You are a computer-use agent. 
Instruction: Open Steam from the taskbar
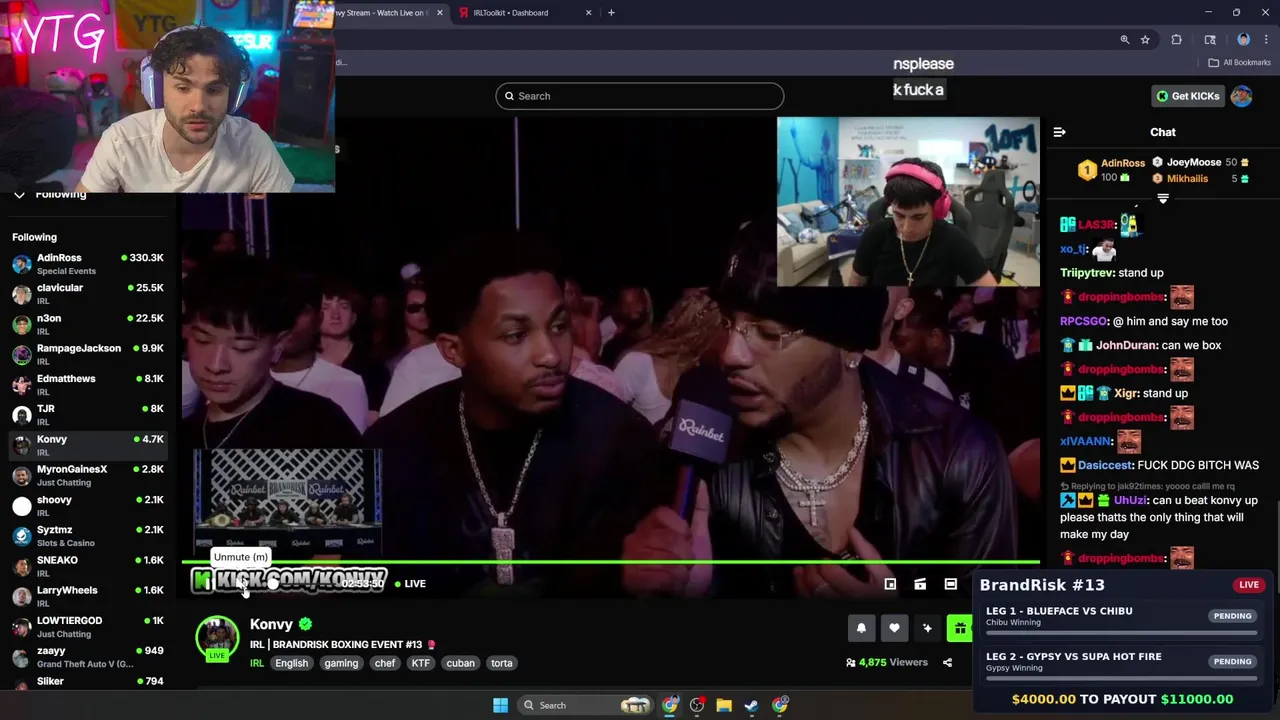(751, 705)
